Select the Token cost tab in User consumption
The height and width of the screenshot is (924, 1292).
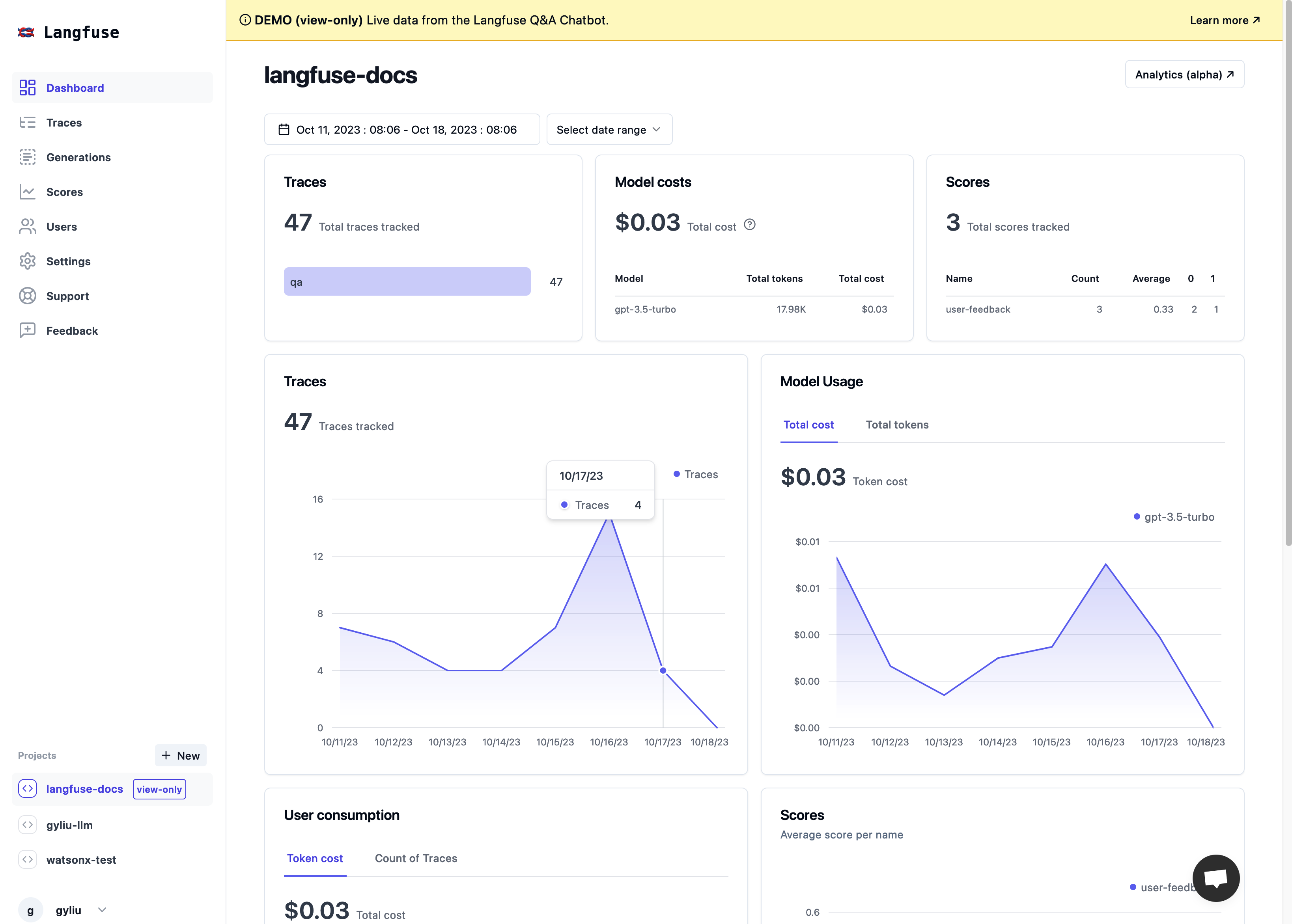click(x=315, y=858)
